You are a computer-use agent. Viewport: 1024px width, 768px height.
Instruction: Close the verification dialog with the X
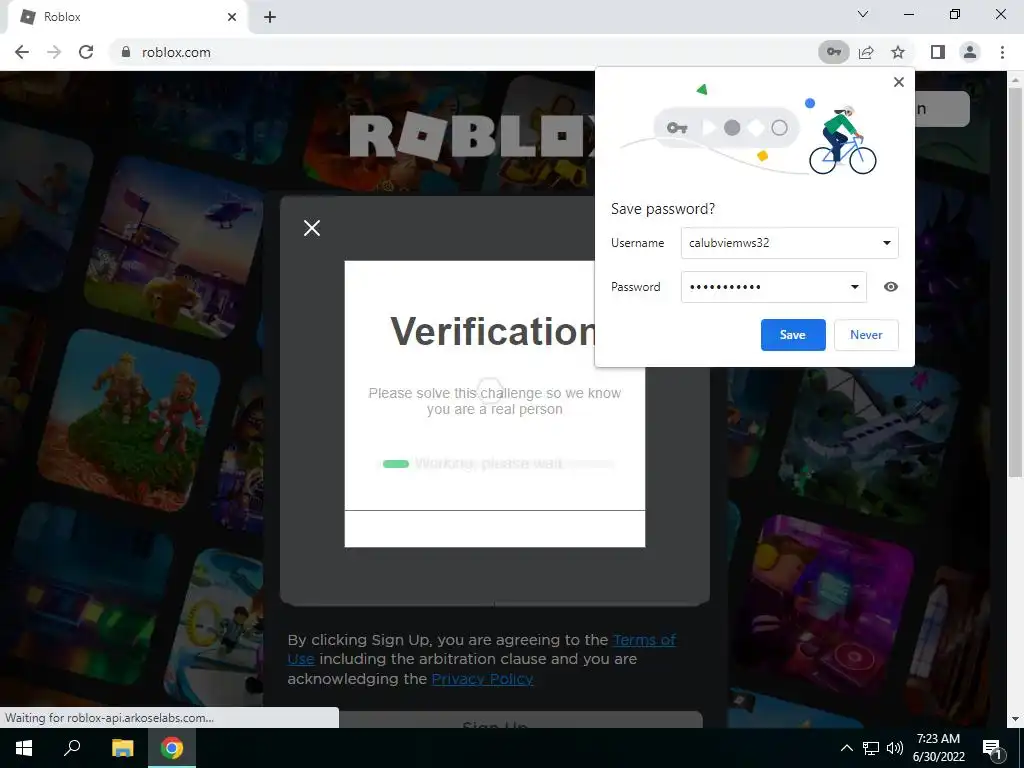312,228
